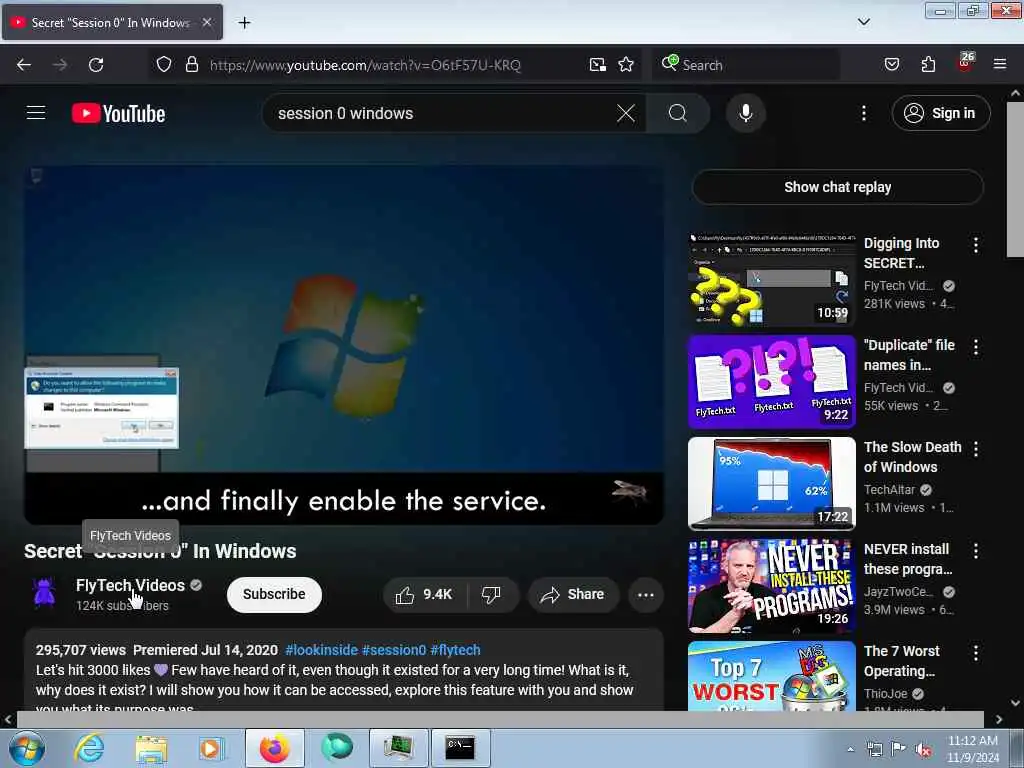
Task: Open extension icon with 26 badge
Action: [x=965, y=63]
